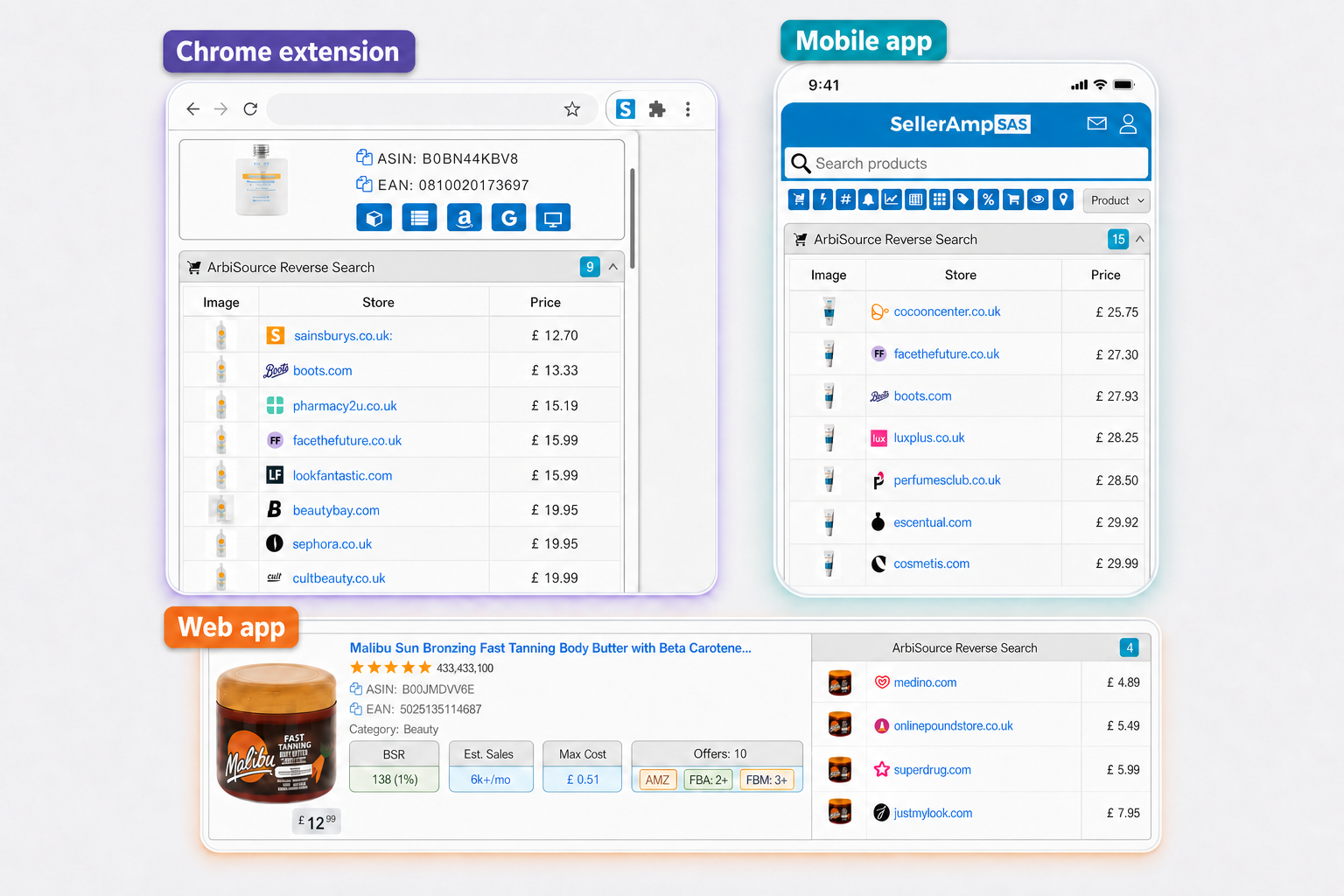Search the product on Google
Screen dimensions: 1344x896
509,218
